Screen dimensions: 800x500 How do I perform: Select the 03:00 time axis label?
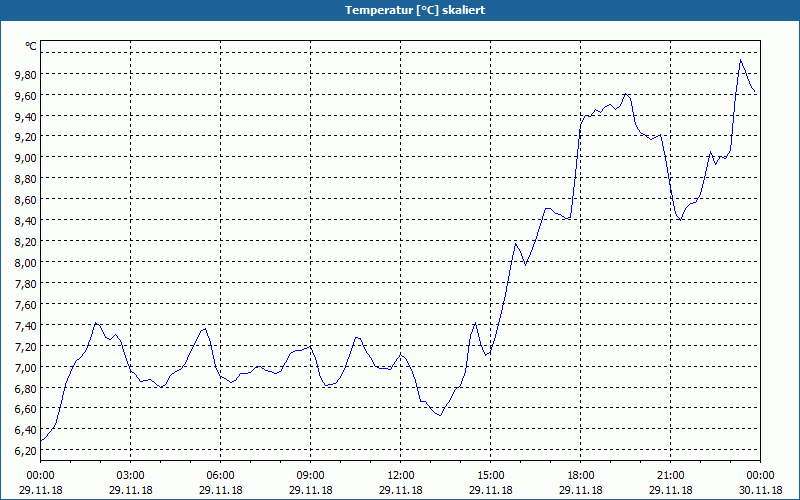click(x=131, y=476)
